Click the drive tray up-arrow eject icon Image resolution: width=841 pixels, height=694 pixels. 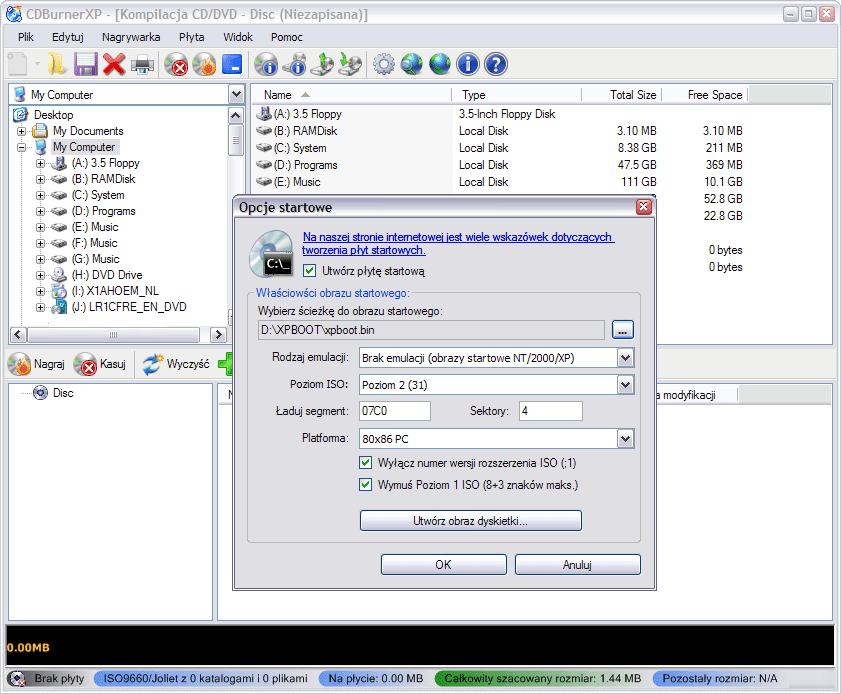[322, 64]
